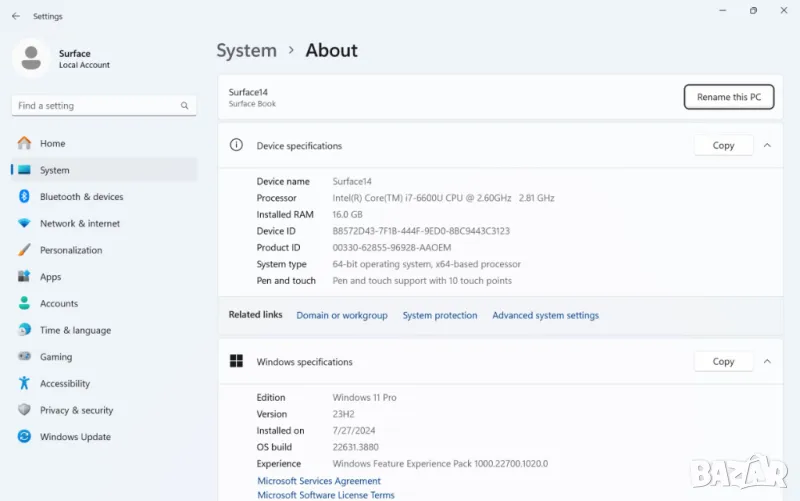
Task: Click the back arrow in Settings
Action: click(15, 16)
